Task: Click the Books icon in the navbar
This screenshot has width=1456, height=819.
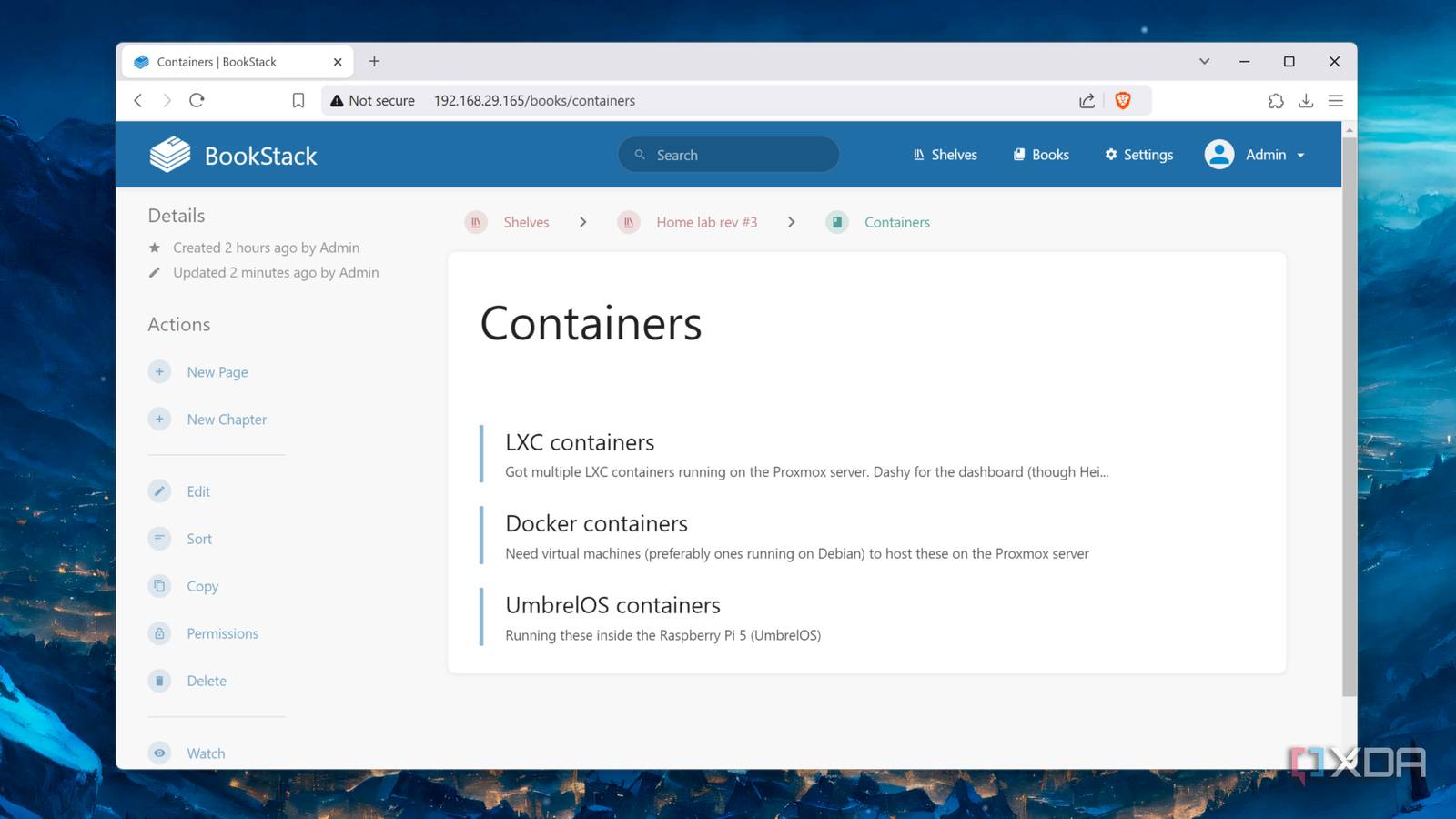Action: coord(1018,154)
